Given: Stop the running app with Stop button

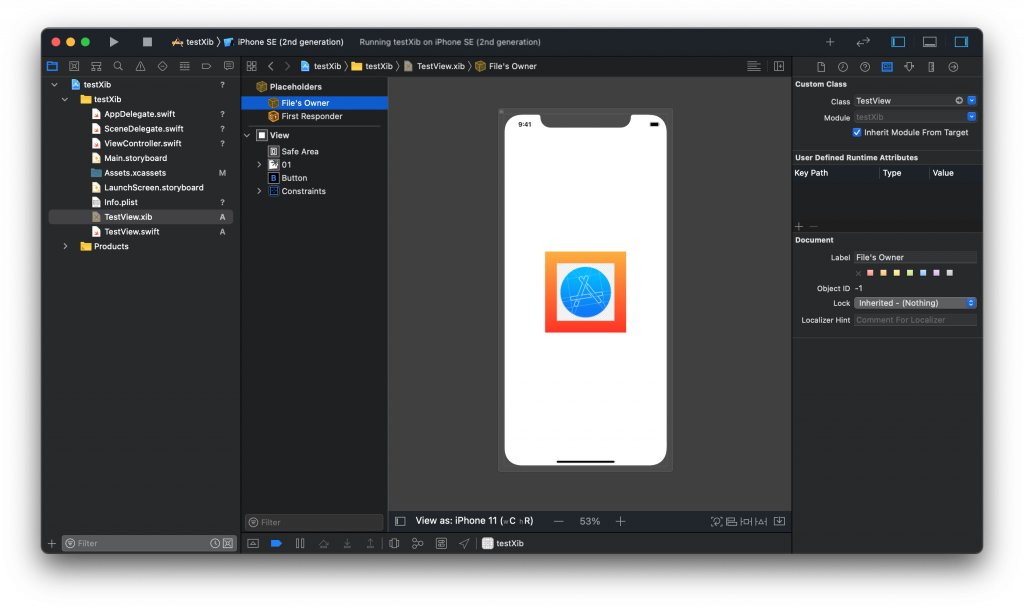Looking at the screenshot, I should [147, 42].
